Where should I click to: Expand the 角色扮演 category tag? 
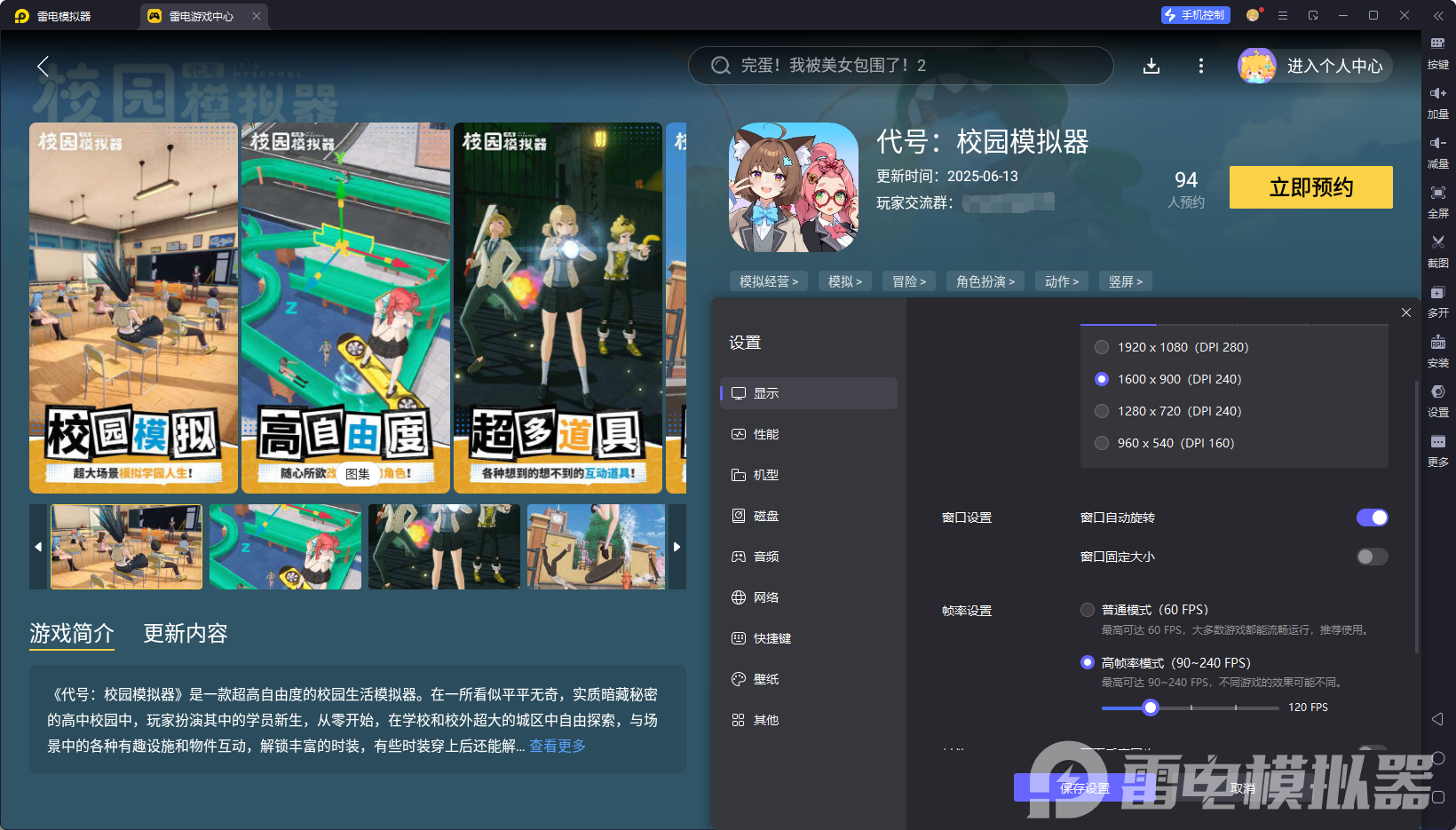click(985, 281)
